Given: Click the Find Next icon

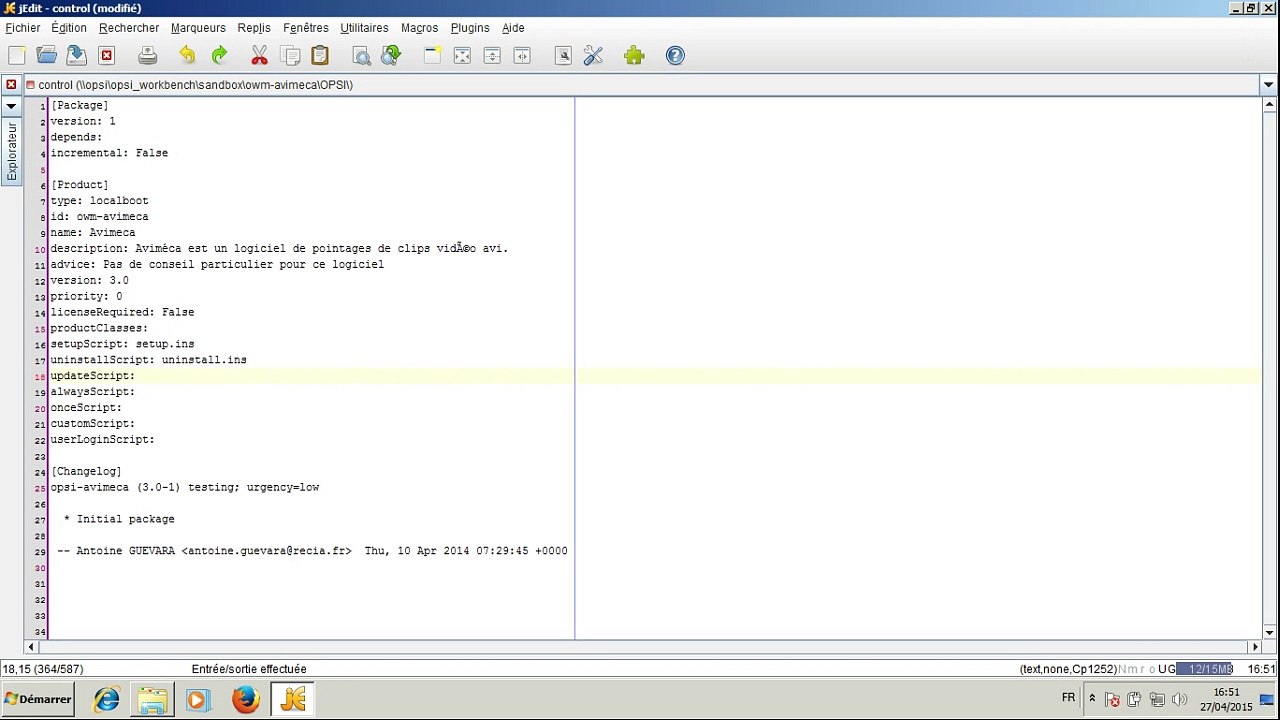Looking at the screenshot, I should coord(391,56).
